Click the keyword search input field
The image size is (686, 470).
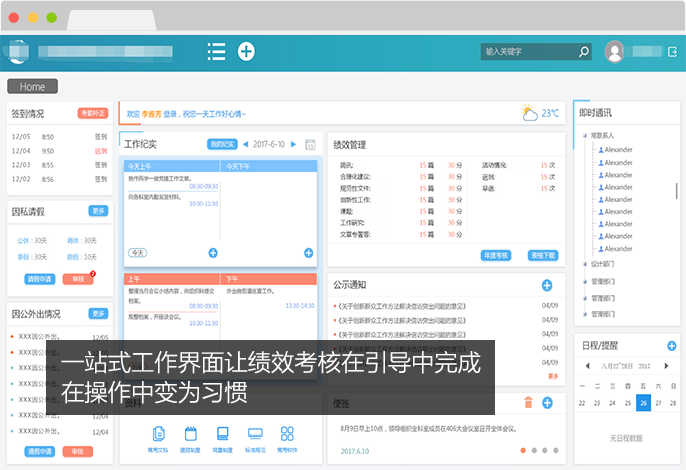point(528,51)
